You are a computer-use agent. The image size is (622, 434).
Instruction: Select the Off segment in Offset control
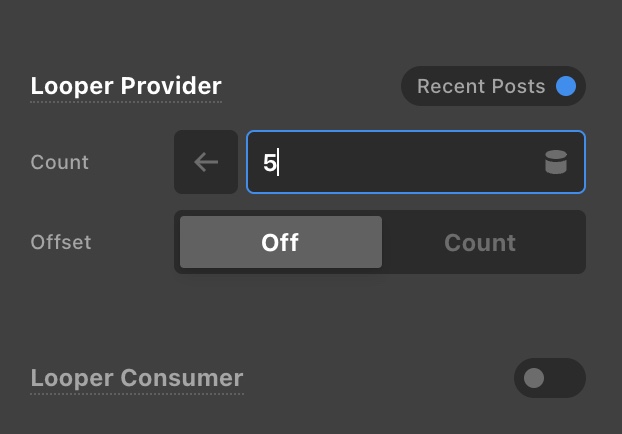click(280, 242)
